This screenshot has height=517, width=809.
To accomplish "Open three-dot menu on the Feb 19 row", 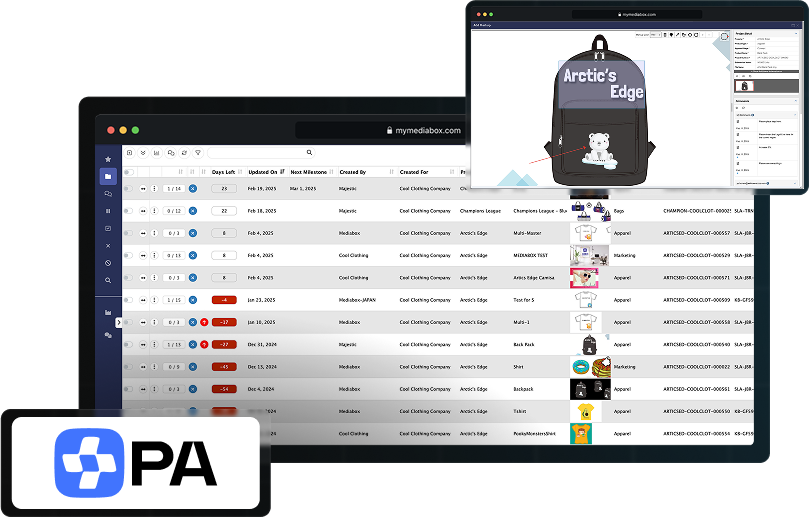I will tap(154, 188).
